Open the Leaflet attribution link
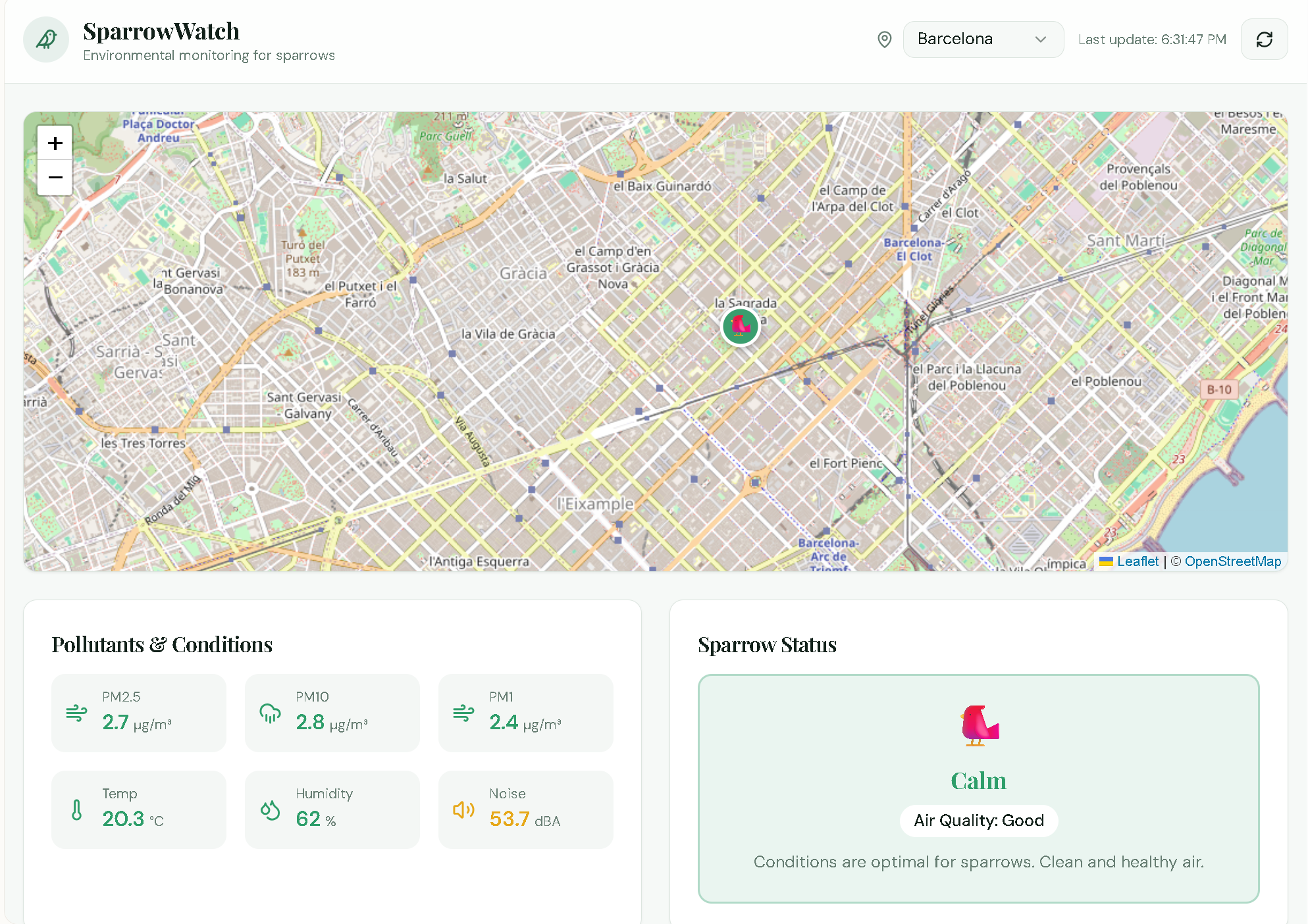Screen dimensions: 1308x924 click(x=1137, y=561)
